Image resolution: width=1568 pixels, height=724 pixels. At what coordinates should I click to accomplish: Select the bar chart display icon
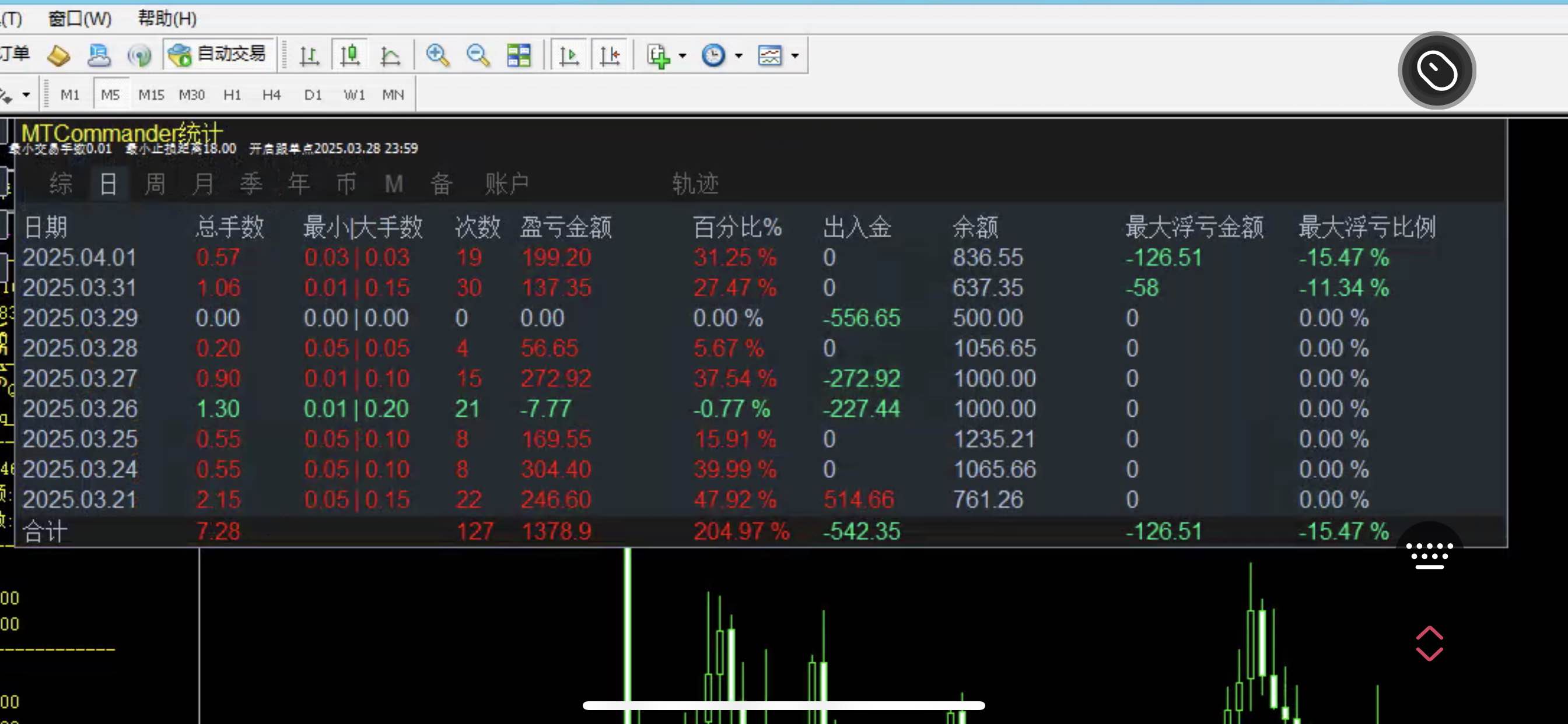tap(309, 56)
